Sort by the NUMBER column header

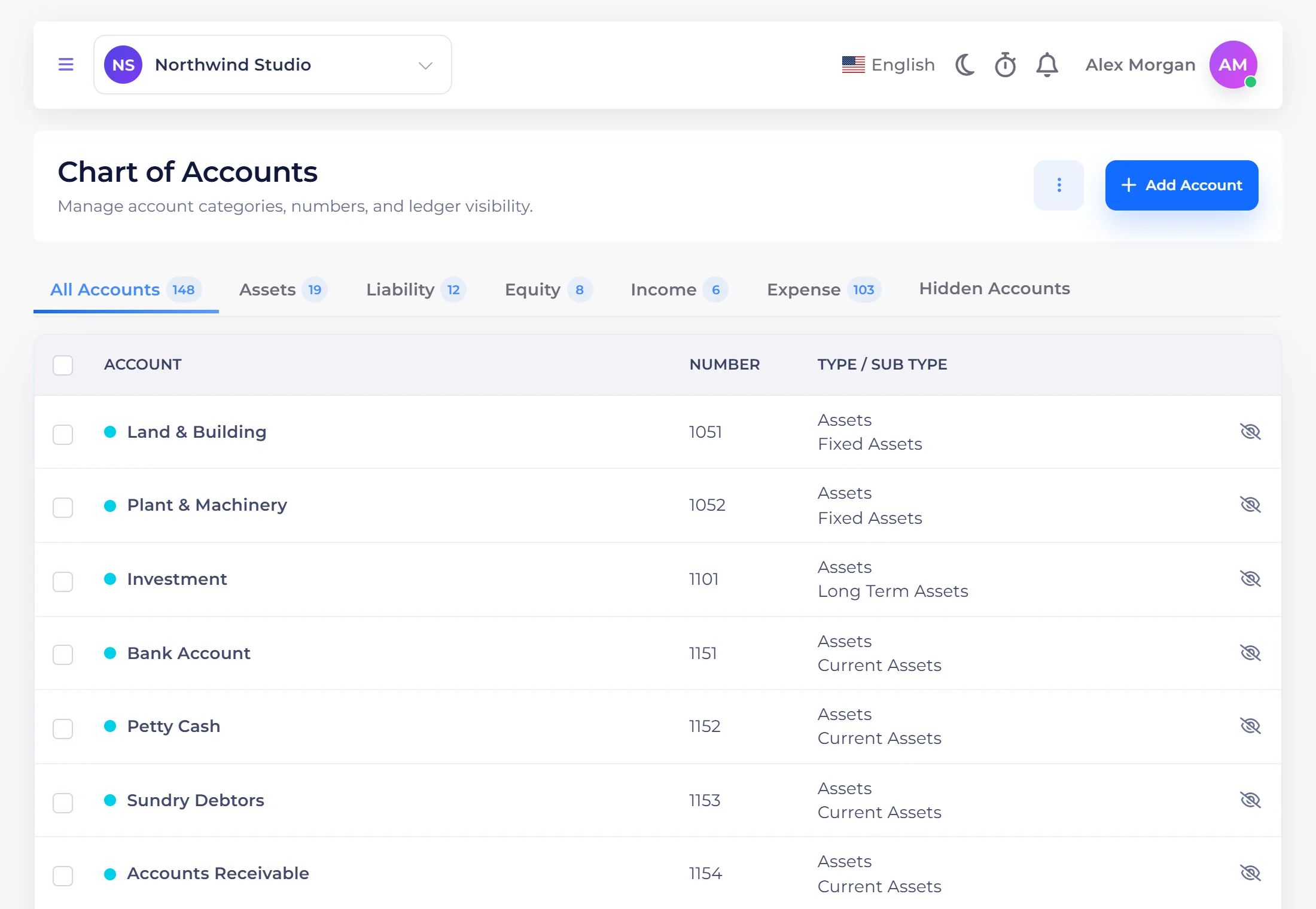[724, 364]
